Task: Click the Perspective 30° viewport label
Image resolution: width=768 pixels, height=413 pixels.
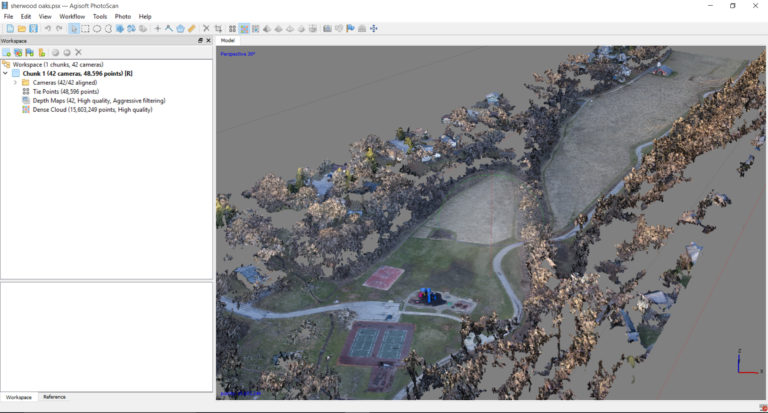Action: 238,54
